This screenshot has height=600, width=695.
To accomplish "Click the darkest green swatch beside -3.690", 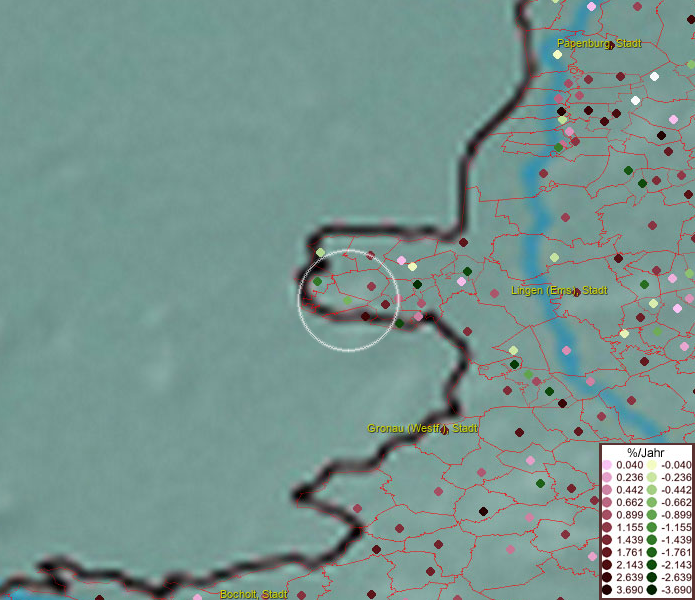I will 652,590.
